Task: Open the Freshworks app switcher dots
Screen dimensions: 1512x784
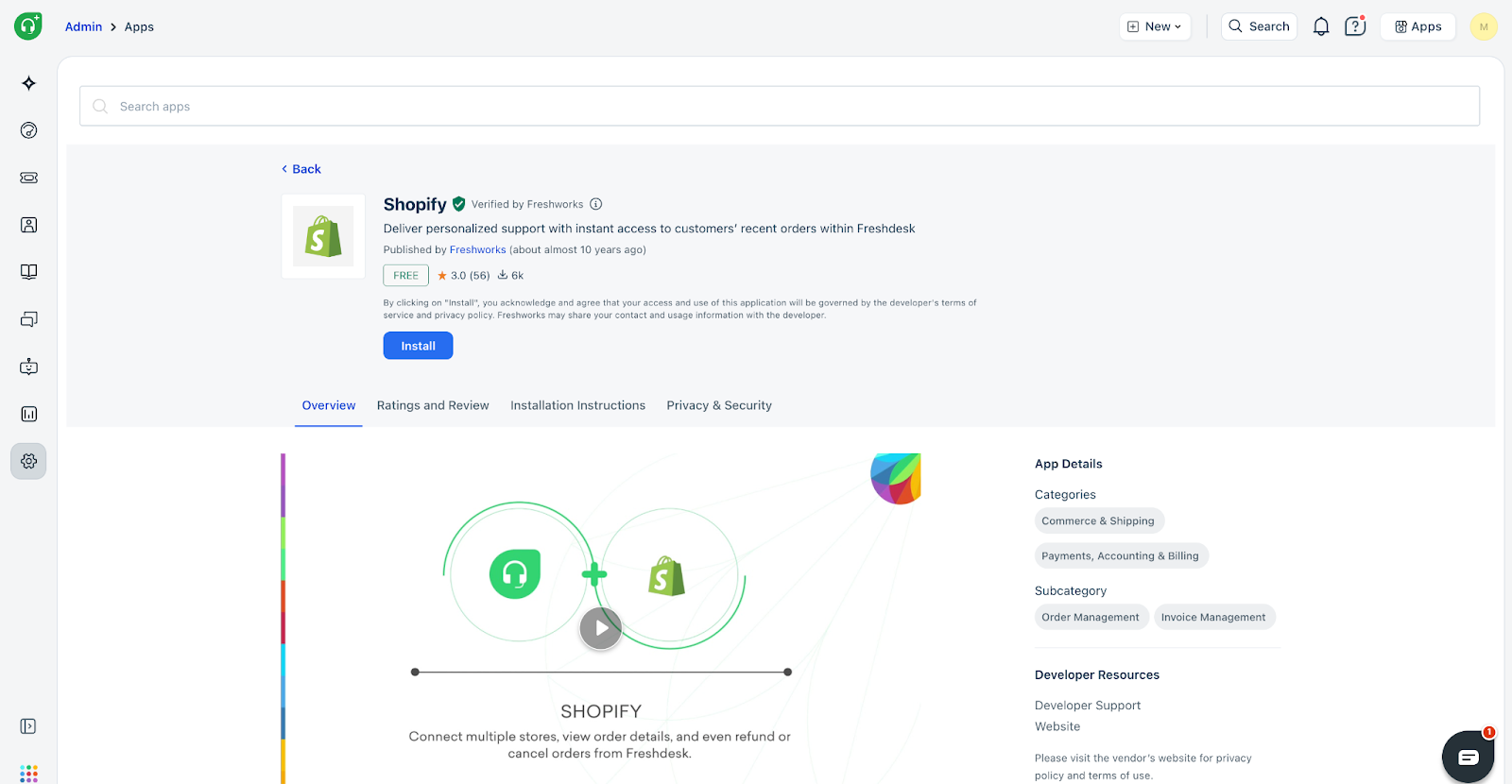Action: coord(28,774)
